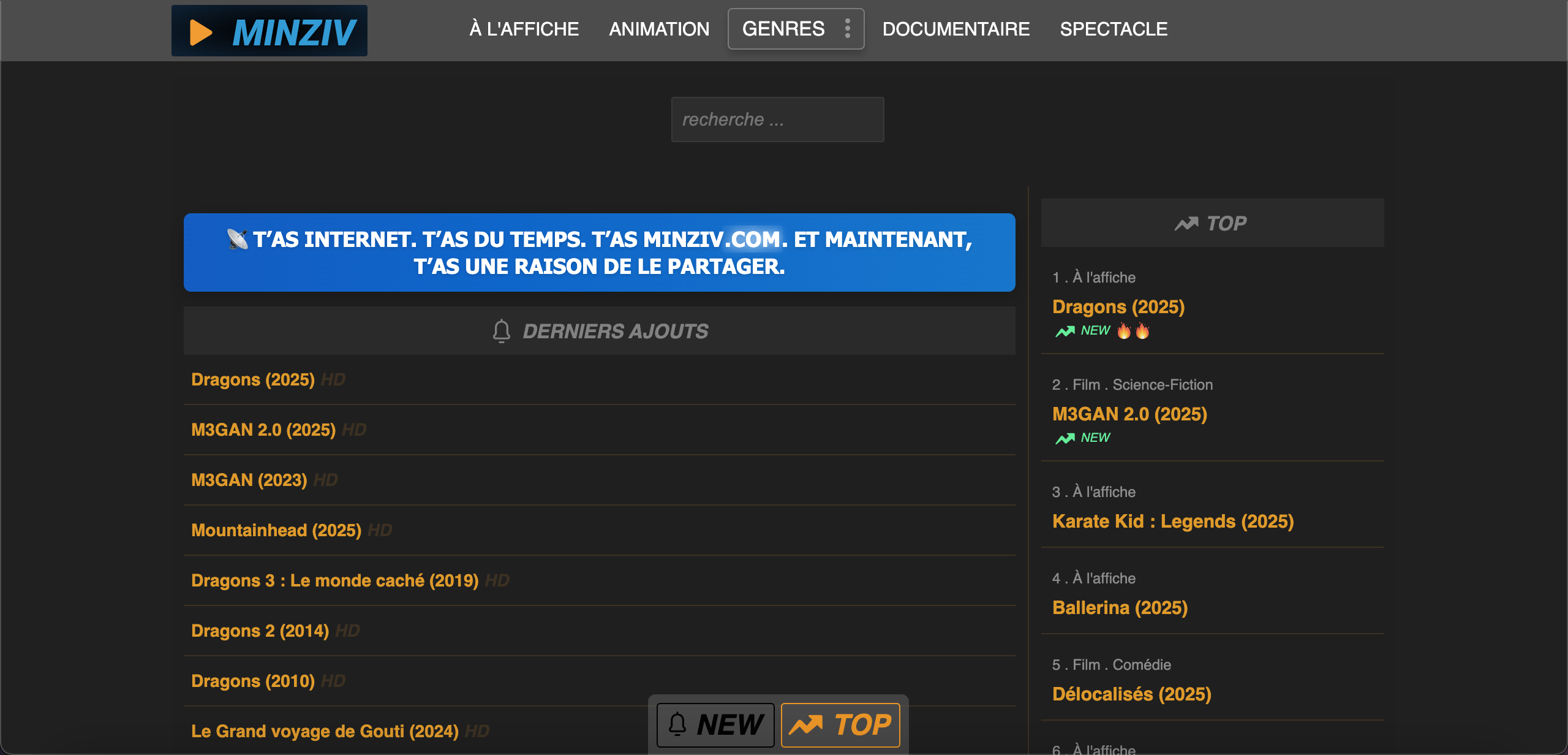This screenshot has width=1568, height=755.
Task: Click the bell icon beside DERNIERS AJOUTS
Action: tap(502, 331)
